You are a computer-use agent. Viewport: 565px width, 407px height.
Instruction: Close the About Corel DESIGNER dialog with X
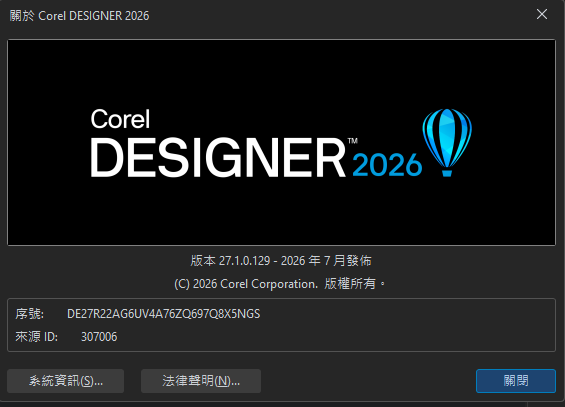pyautogui.click(x=542, y=14)
